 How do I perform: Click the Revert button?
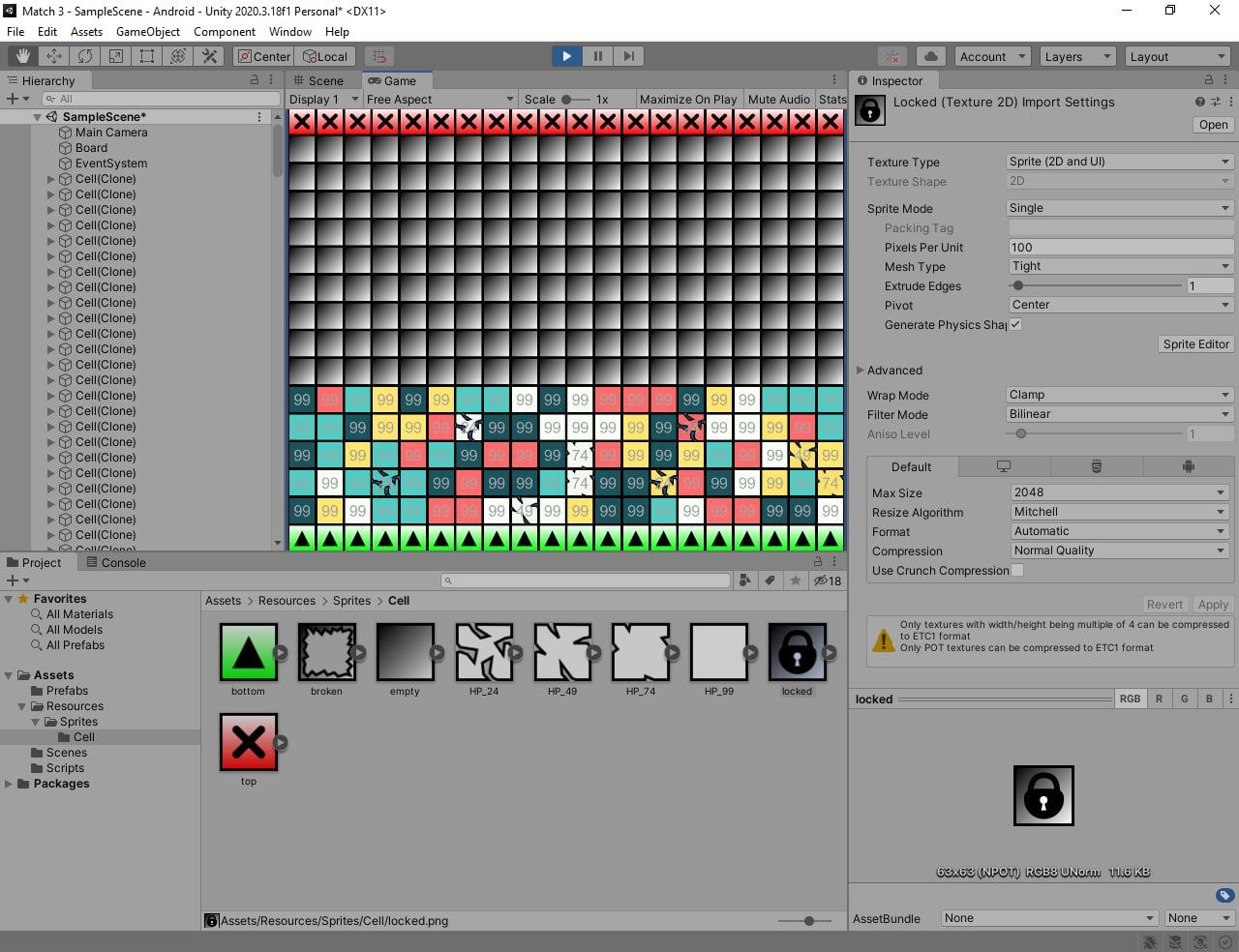coord(1164,604)
